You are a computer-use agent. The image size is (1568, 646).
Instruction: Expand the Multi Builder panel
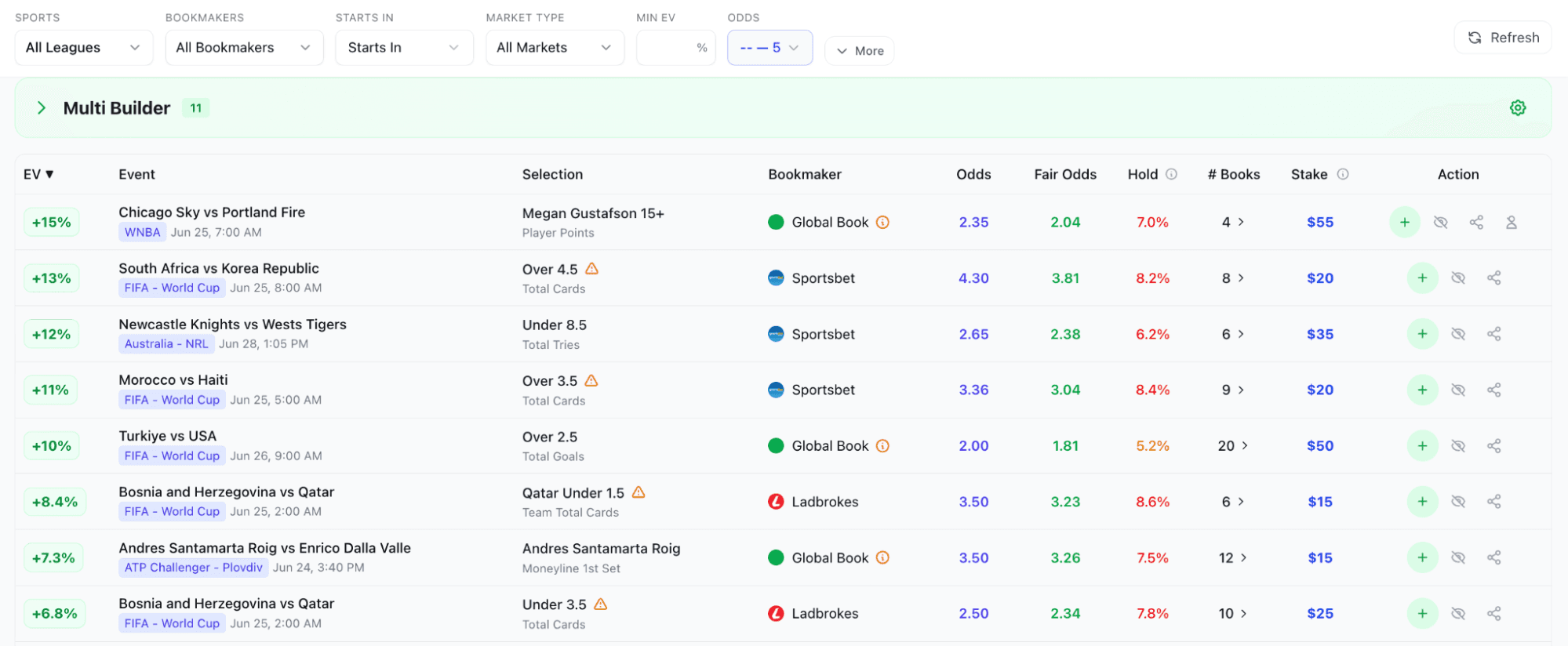(x=42, y=108)
